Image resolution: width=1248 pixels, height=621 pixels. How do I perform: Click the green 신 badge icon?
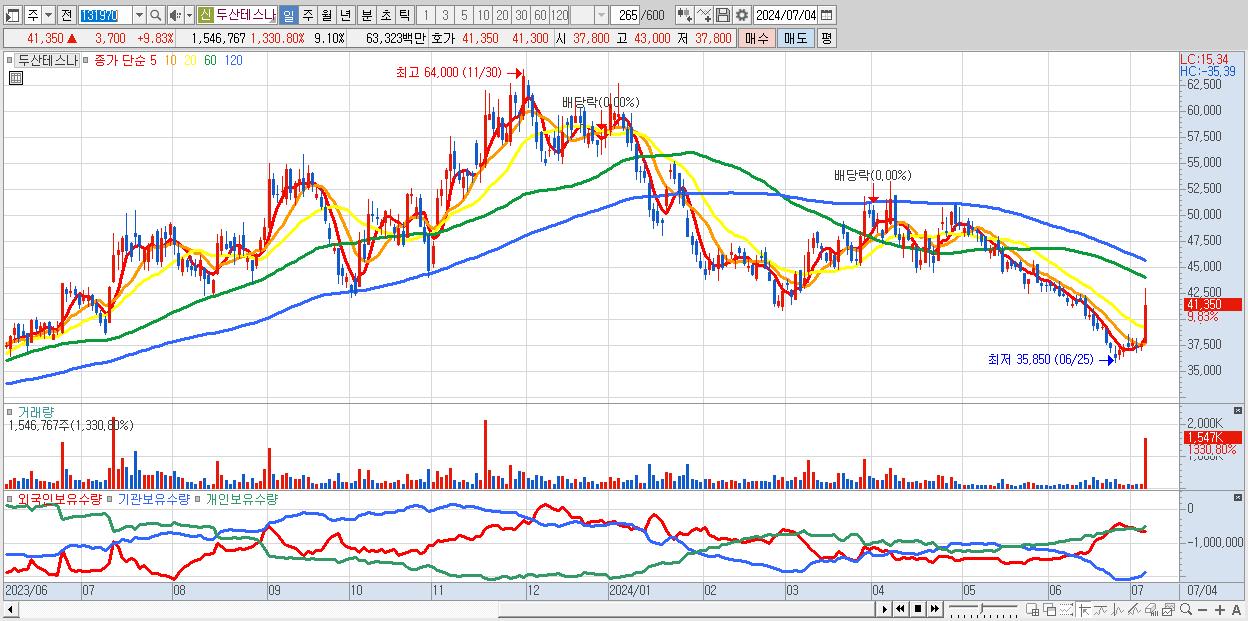[206, 15]
